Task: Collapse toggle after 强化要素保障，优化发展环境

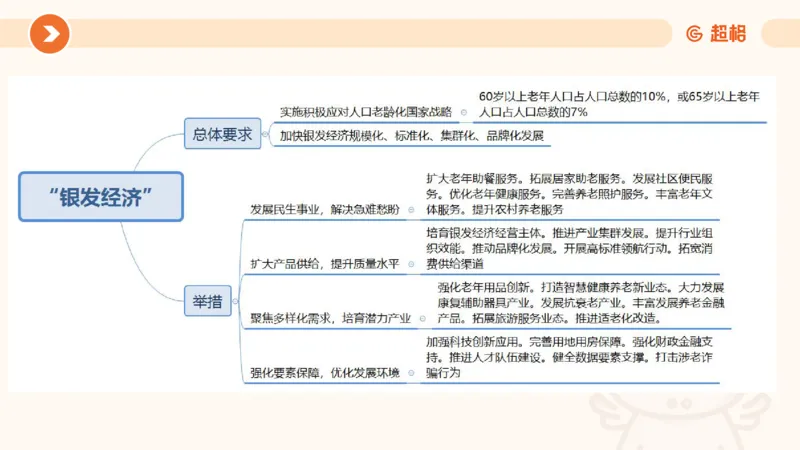Action: (x=411, y=373)
